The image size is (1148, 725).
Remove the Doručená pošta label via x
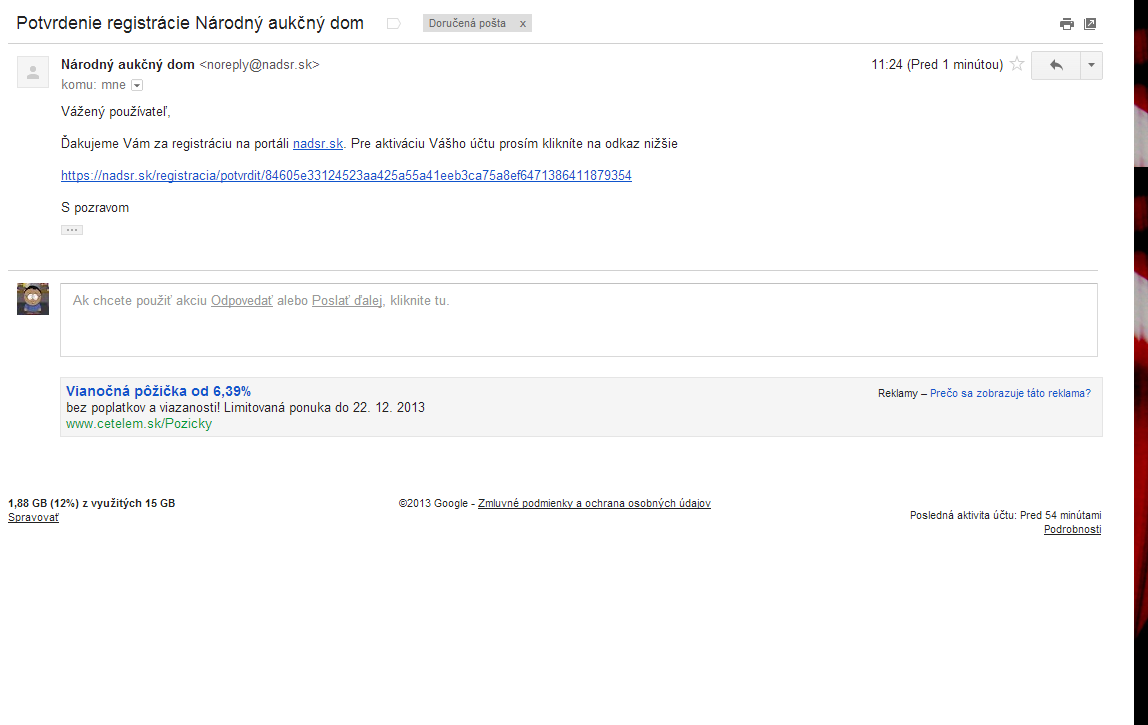coord(523,24)
